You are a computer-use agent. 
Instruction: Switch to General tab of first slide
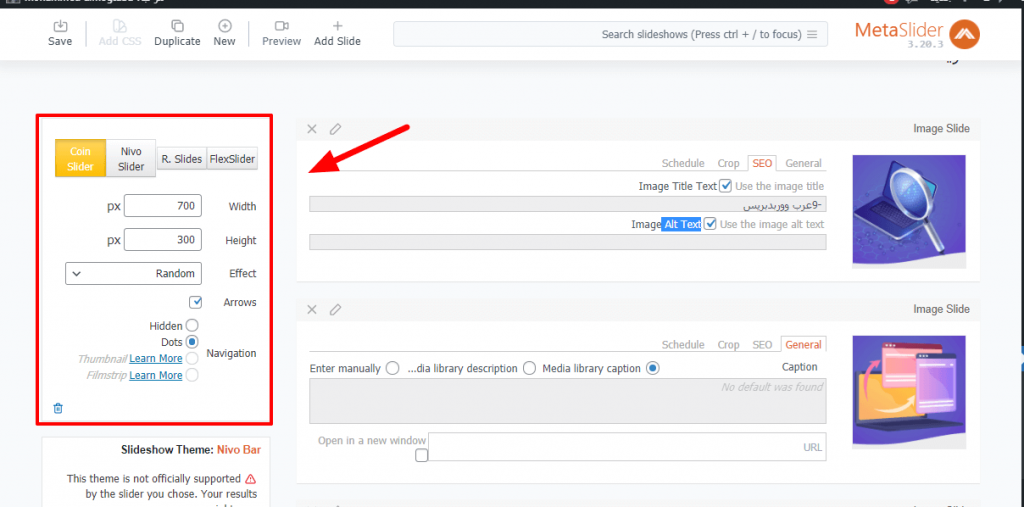click(803, 163)
